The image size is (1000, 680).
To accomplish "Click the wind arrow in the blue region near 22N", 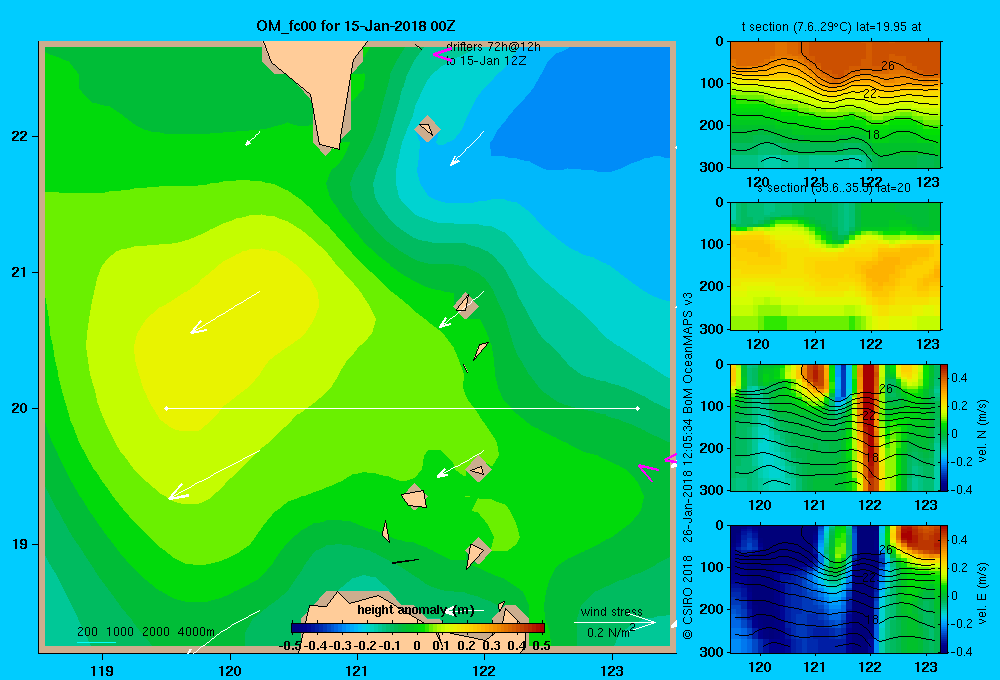I will [x=467, y=148].
